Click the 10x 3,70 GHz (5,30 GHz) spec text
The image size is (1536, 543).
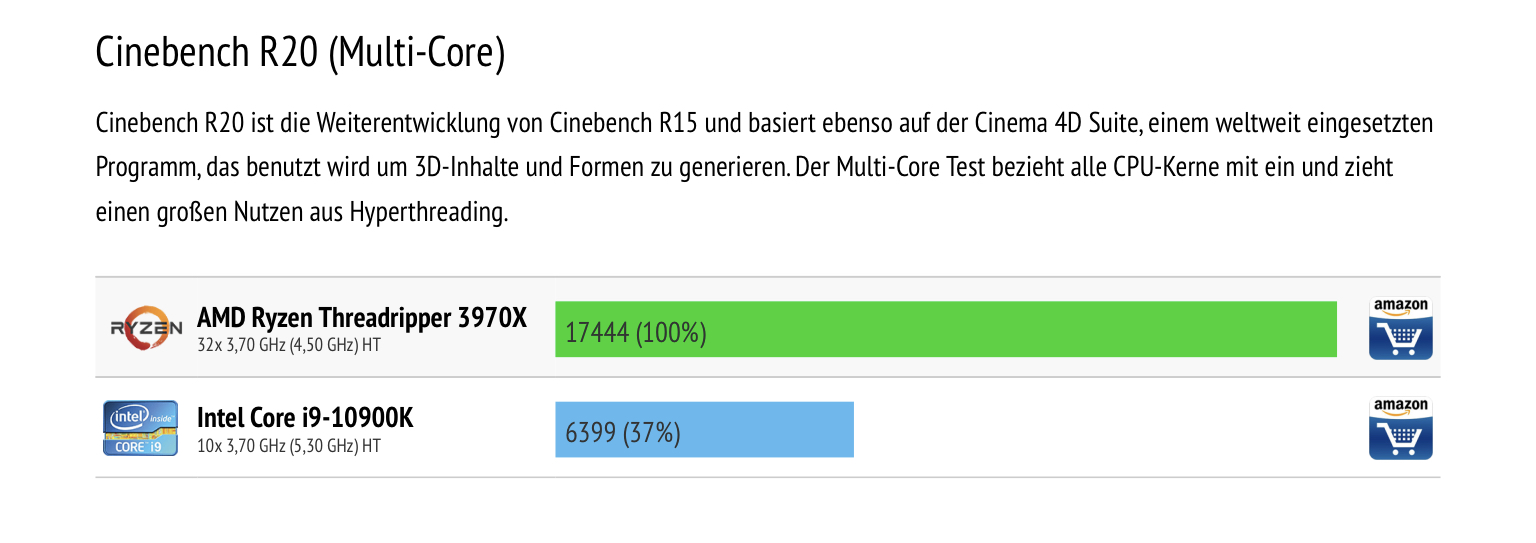[x=289, y=445]
